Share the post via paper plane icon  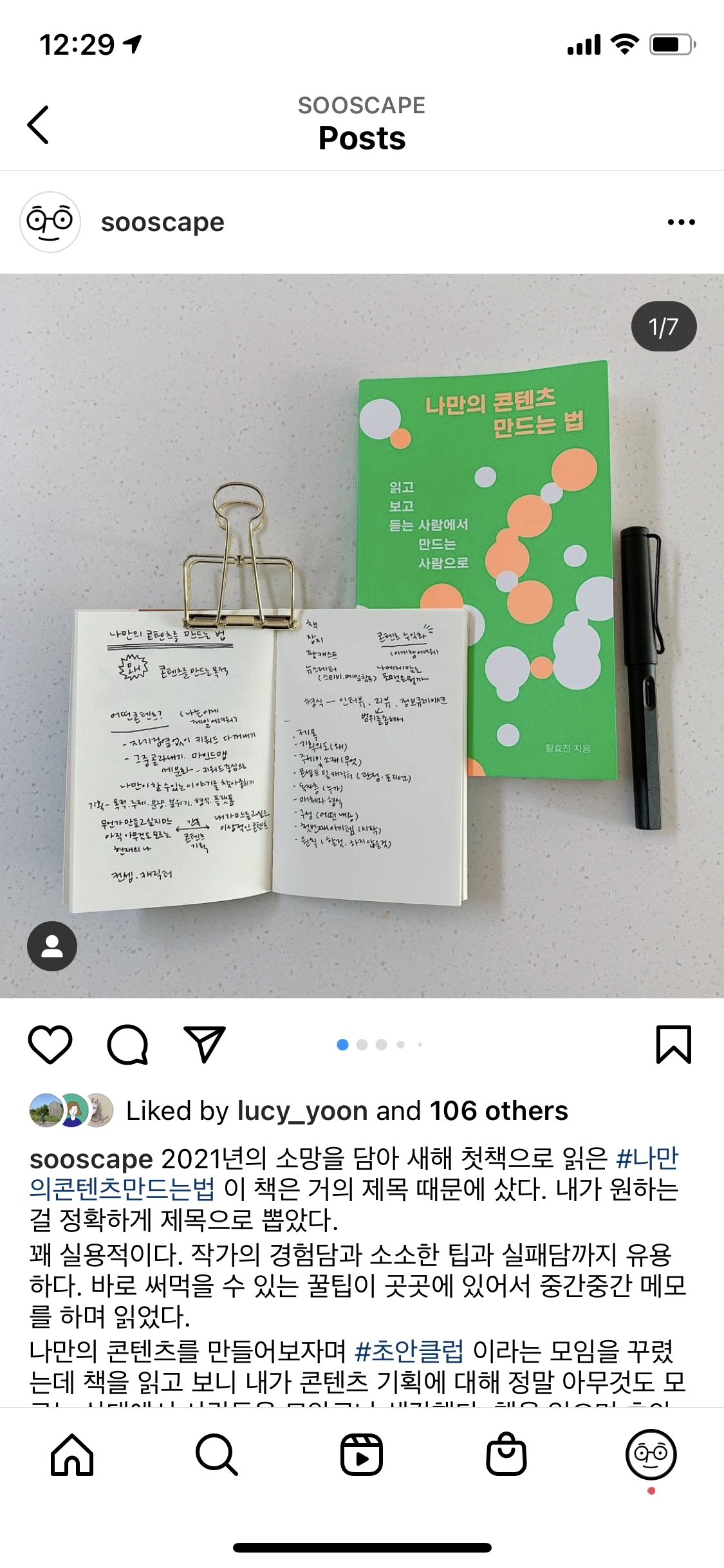pos(205,1043)
